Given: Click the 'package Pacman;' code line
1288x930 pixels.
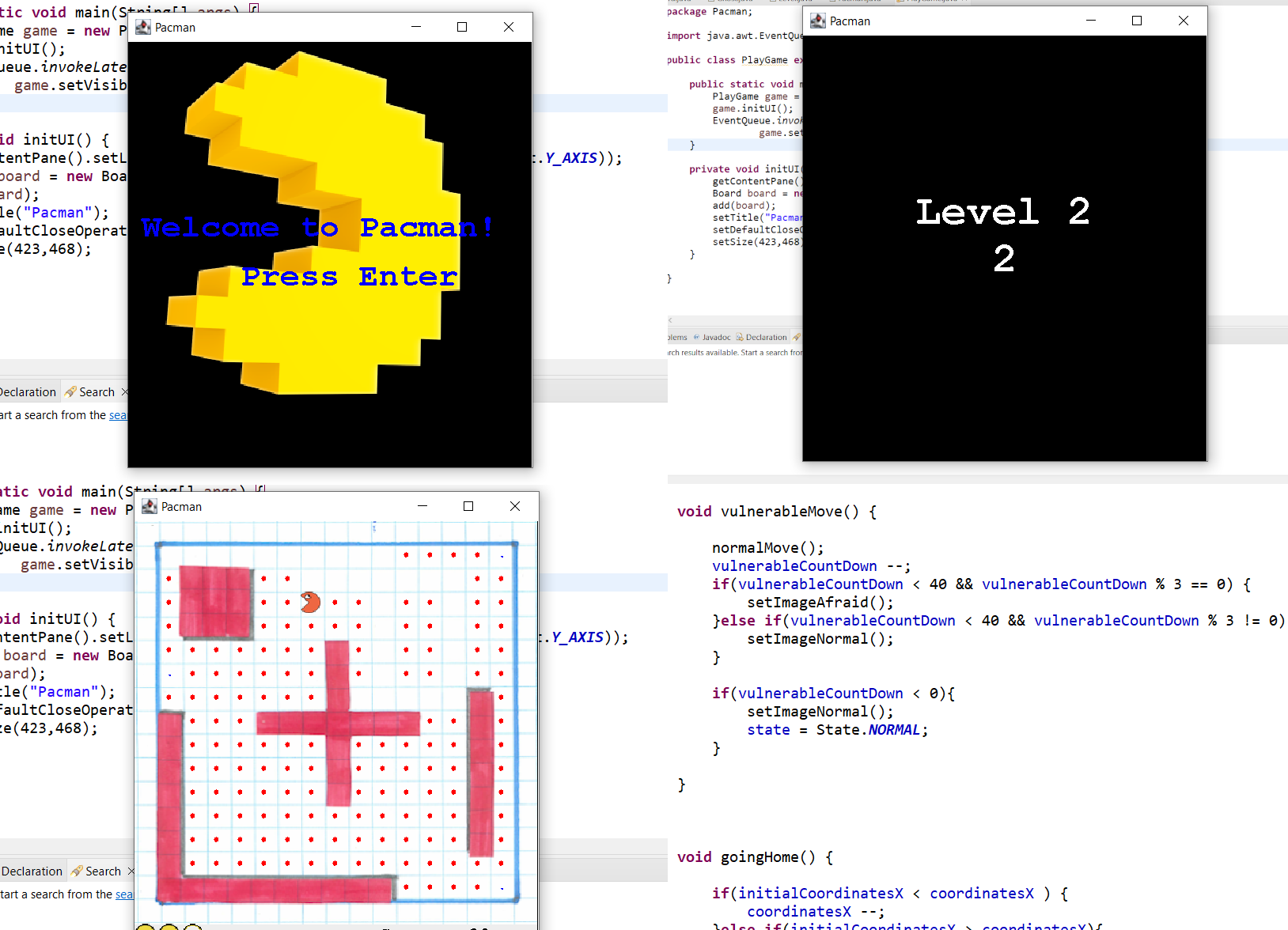Looking at the screenshot, I should (x=710, y=12).
